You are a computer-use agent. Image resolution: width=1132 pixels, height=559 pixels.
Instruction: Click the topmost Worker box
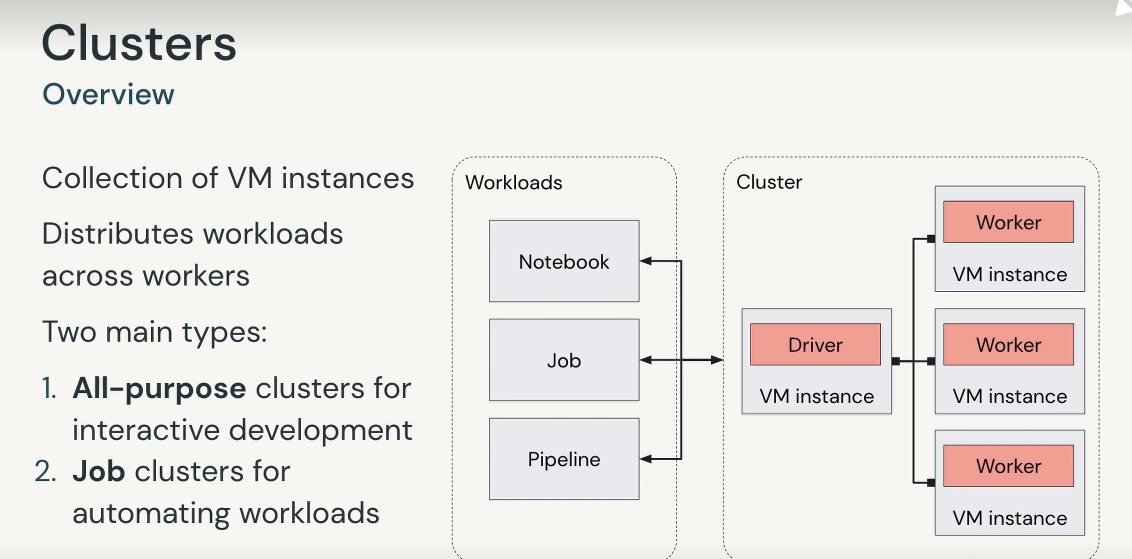[x=1008, y=222]
